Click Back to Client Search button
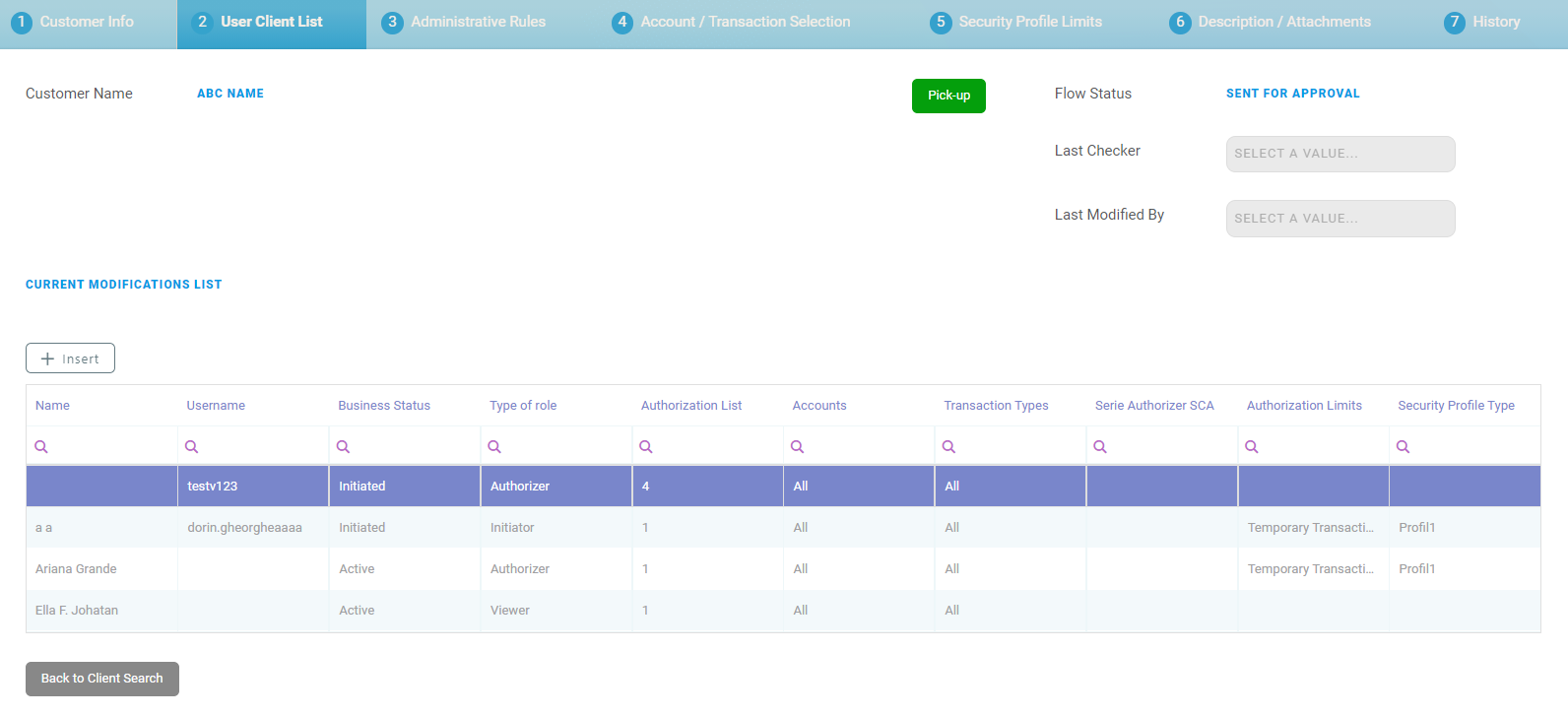 coord(102,679)
